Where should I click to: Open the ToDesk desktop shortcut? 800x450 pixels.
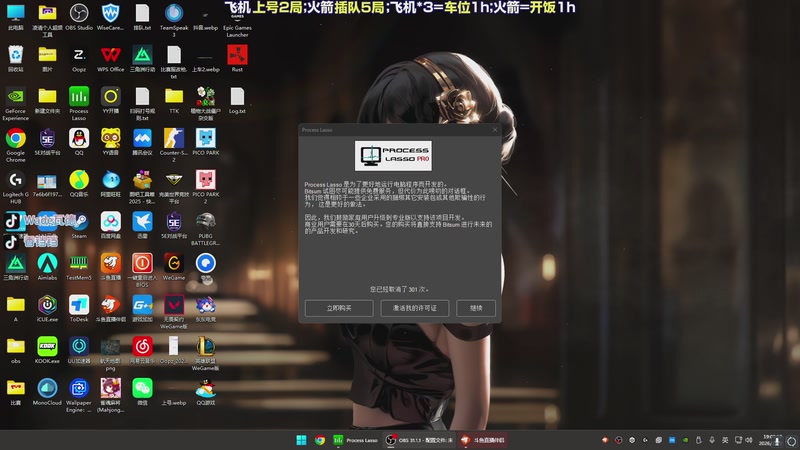(x=79, y=309)
